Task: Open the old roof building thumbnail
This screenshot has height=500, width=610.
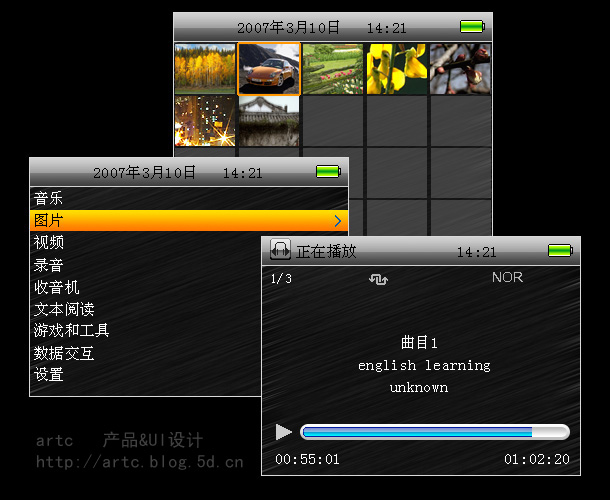Action: pyautogui.click(x=269, y=121)
